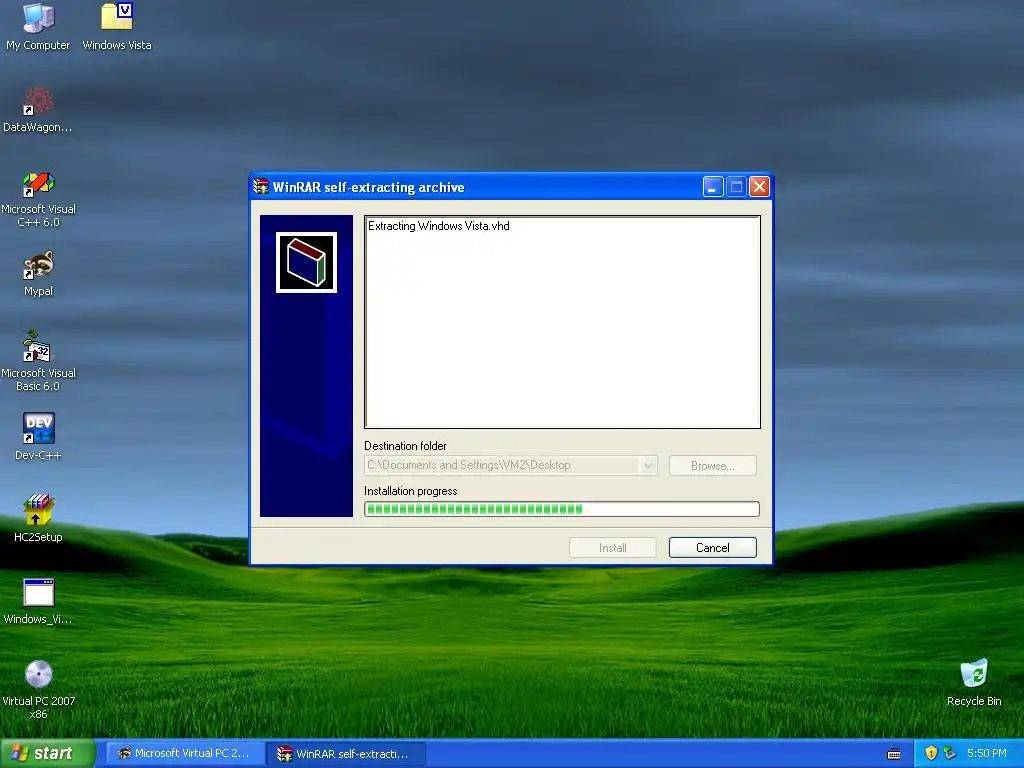Click WinRAR self-extracting taskbar button

[347, 754]
